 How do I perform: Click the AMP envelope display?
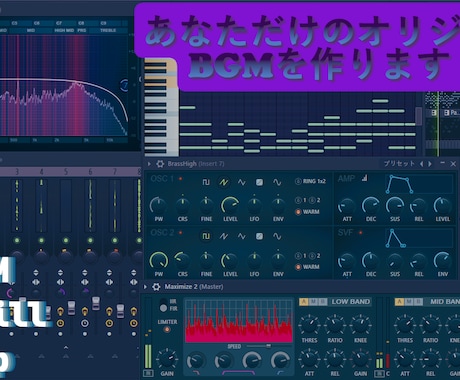(x=419, y=184)
